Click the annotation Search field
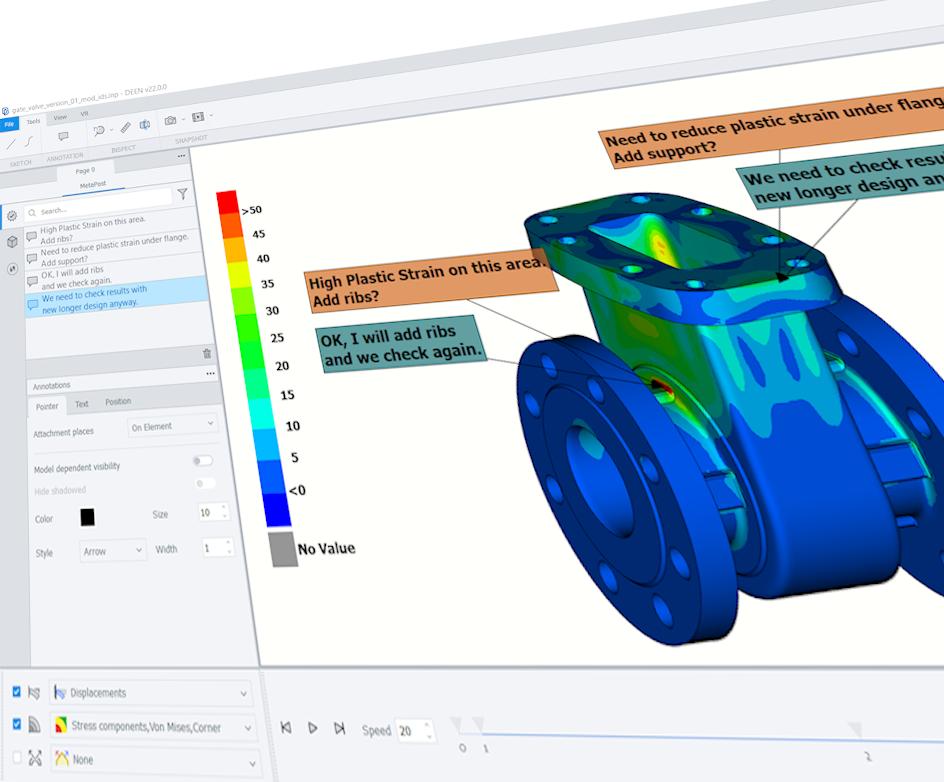 (x=99, y=205)
